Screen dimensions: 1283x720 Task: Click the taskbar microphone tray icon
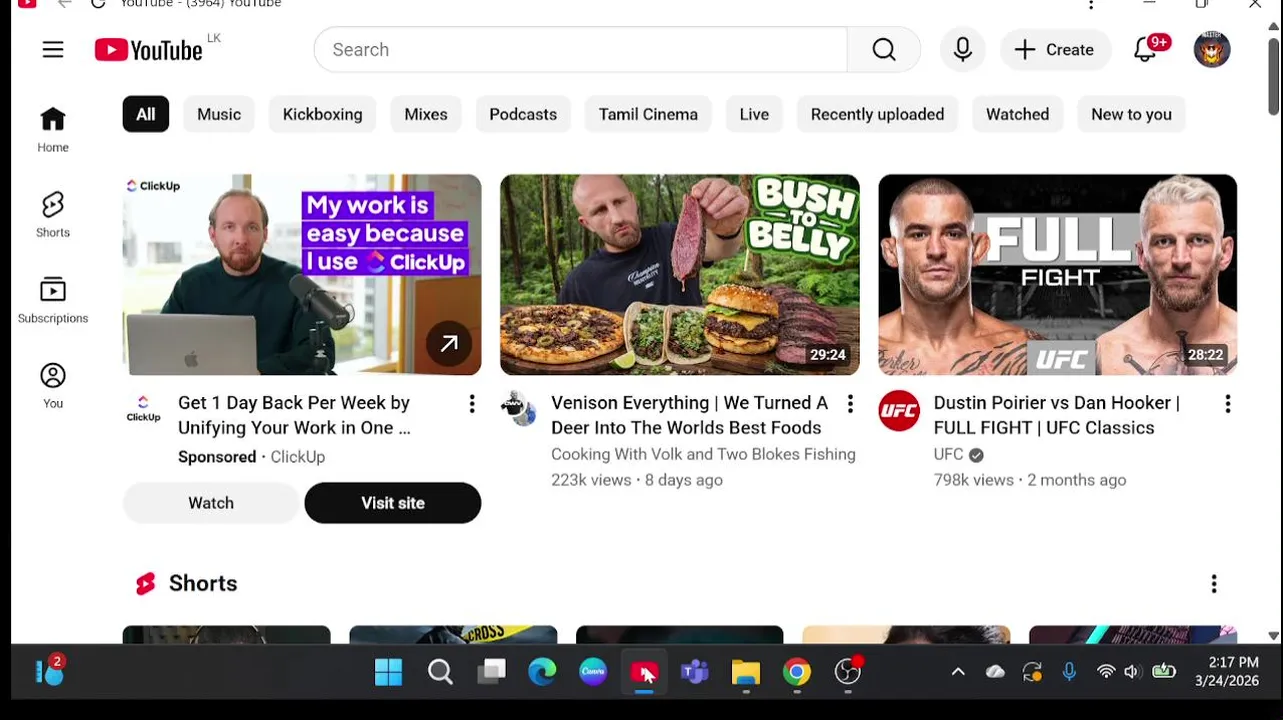1069,672
